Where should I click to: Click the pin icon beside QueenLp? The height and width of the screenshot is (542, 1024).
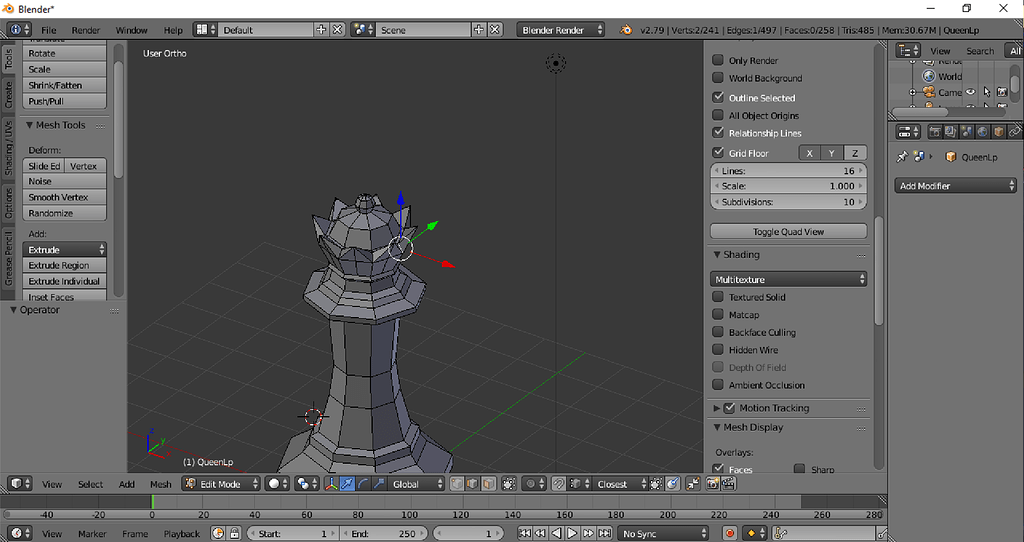click(902, 157)
